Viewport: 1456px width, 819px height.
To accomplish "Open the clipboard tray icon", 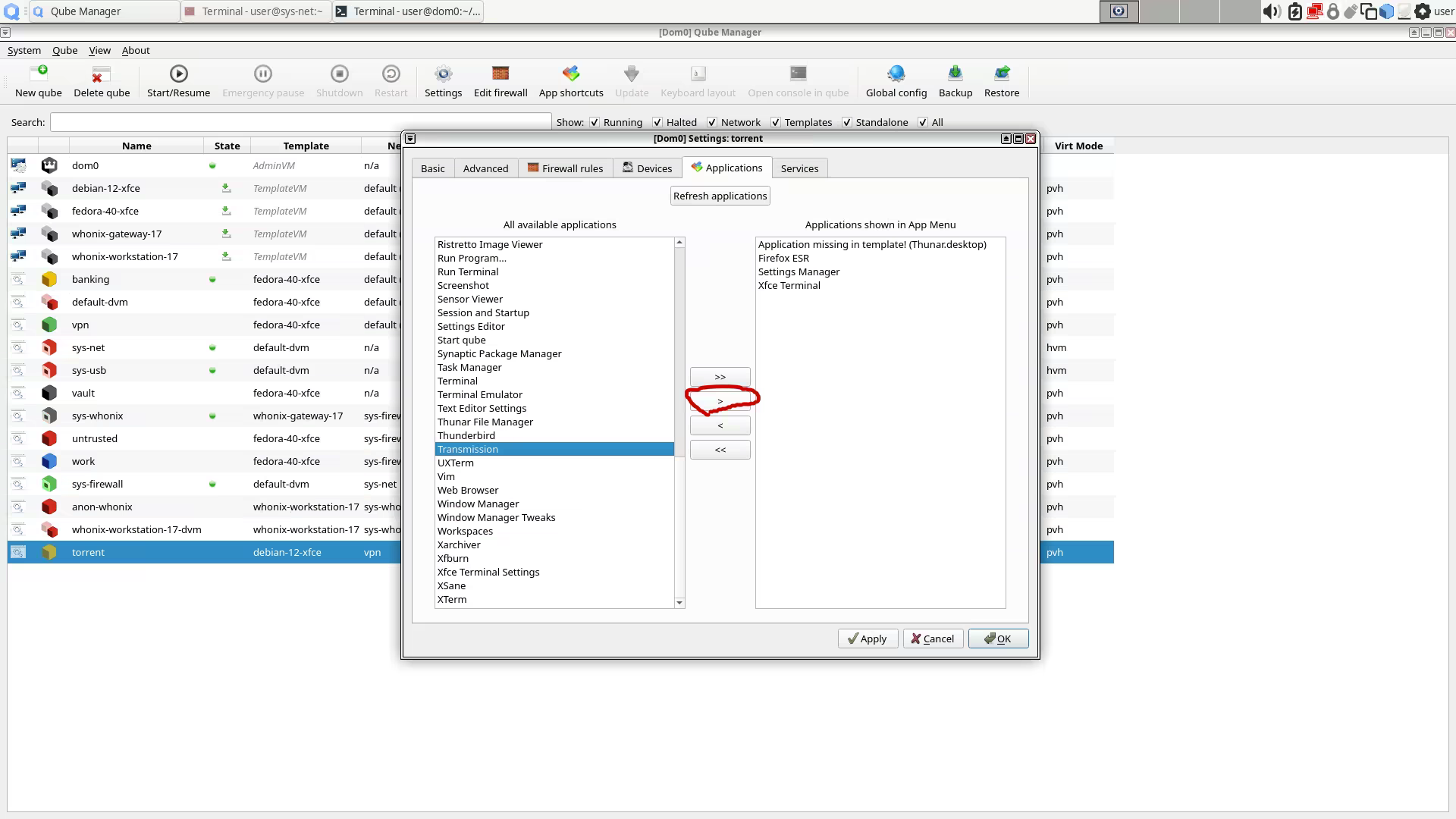I will click(1369, 11).
